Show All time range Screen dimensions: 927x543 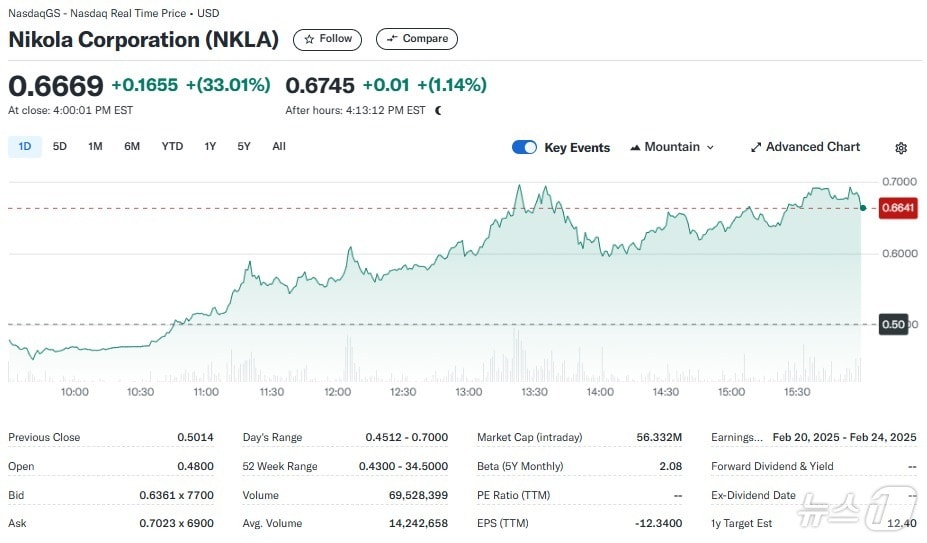pyautogui.click(x=279, y=147)
